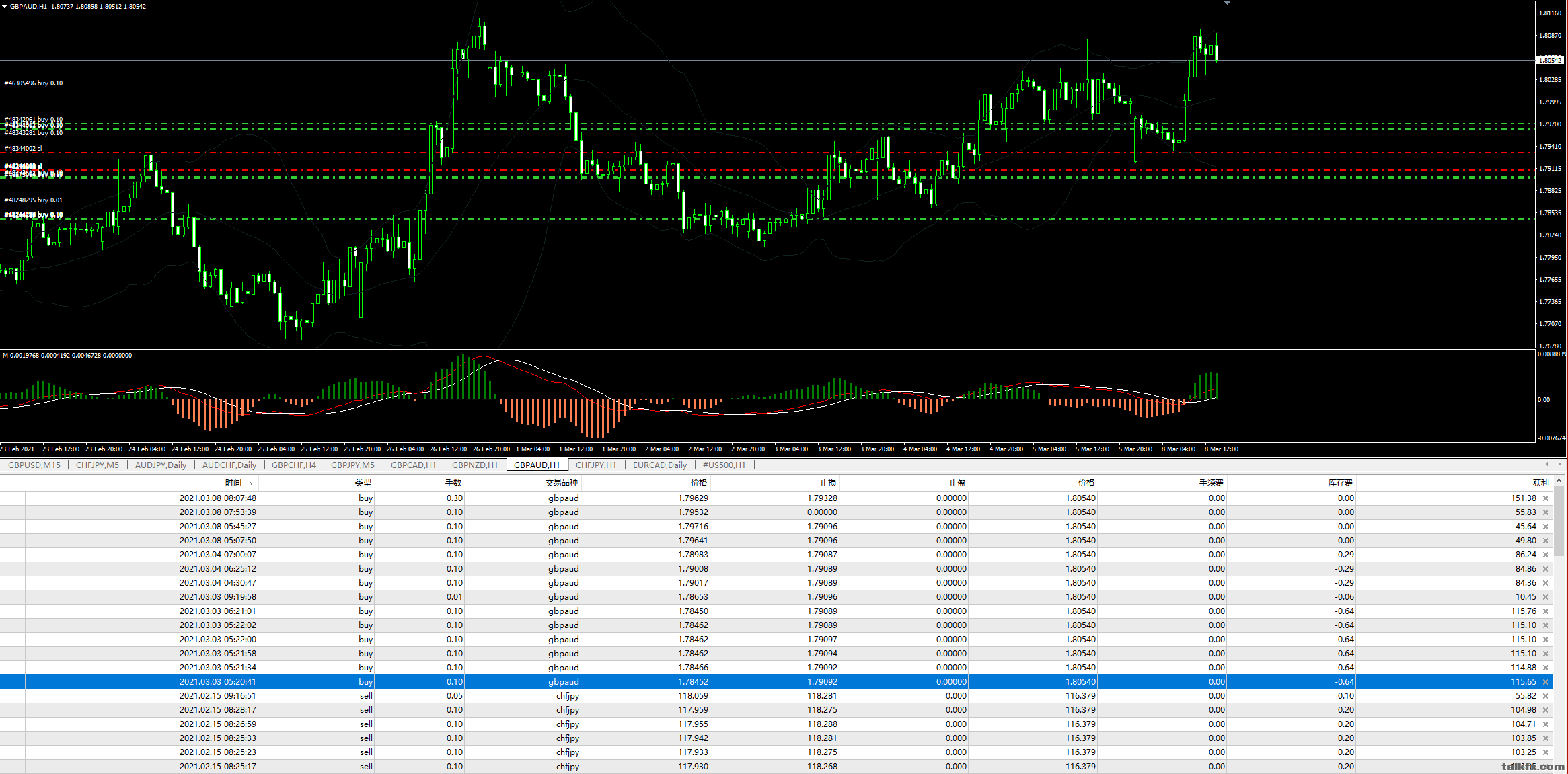This screenshot has width=1568, height=774.
Task: Click the chart shift marker at chart top
Action: [x=1227, y=3]
